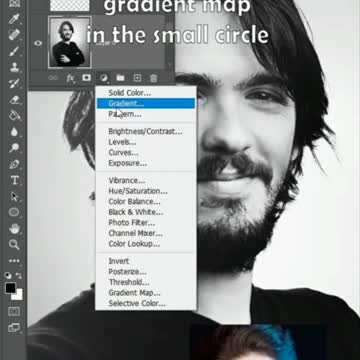Viewport: 360px width, 360px height.
Task: Select the Eyedropper tool
Action: (x=14, y=19)
